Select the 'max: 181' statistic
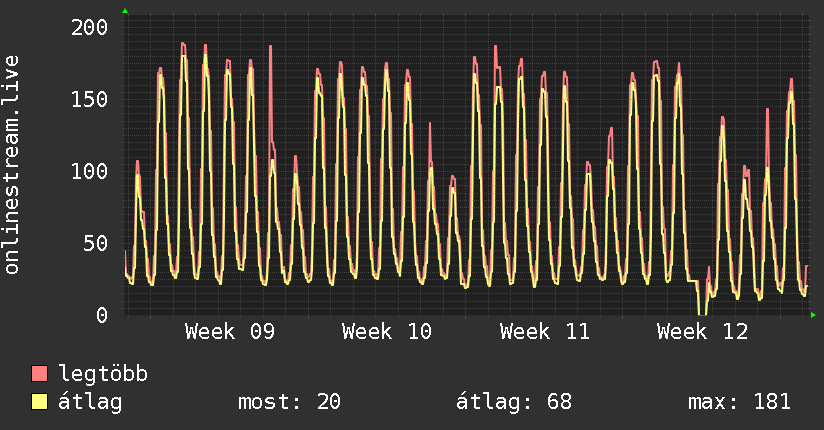The image size is (824, 430). pos(739,402)
